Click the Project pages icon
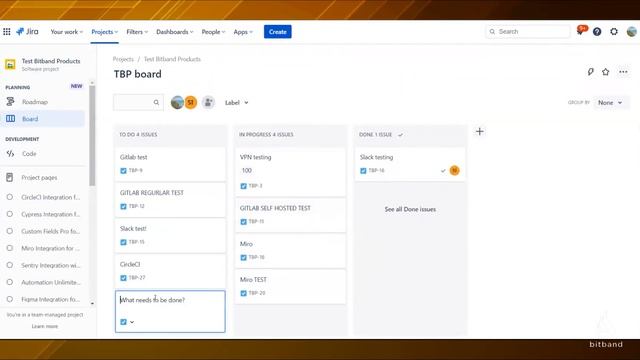The width and height of the screenshot is (640, 360). [9, 177]
